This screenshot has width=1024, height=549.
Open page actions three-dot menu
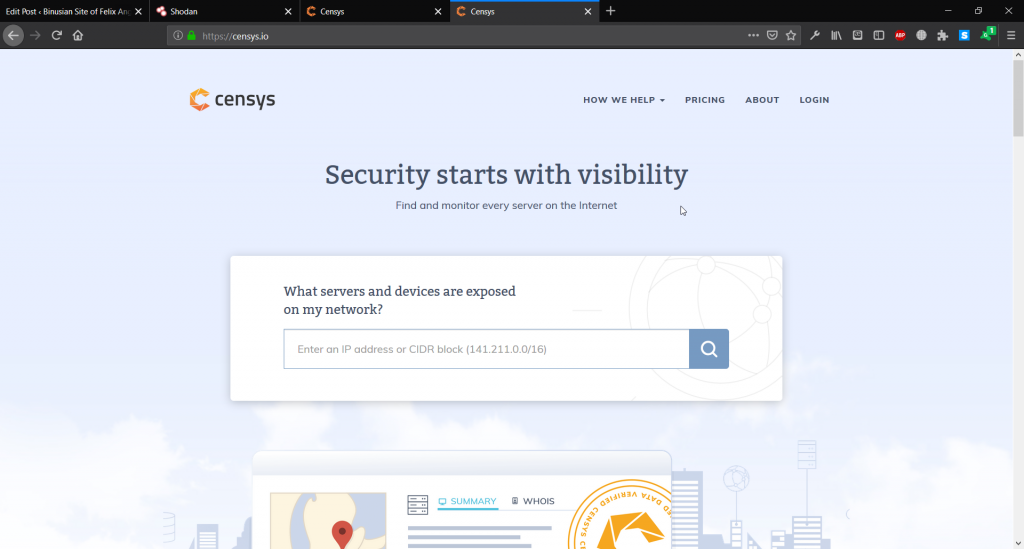753,35
